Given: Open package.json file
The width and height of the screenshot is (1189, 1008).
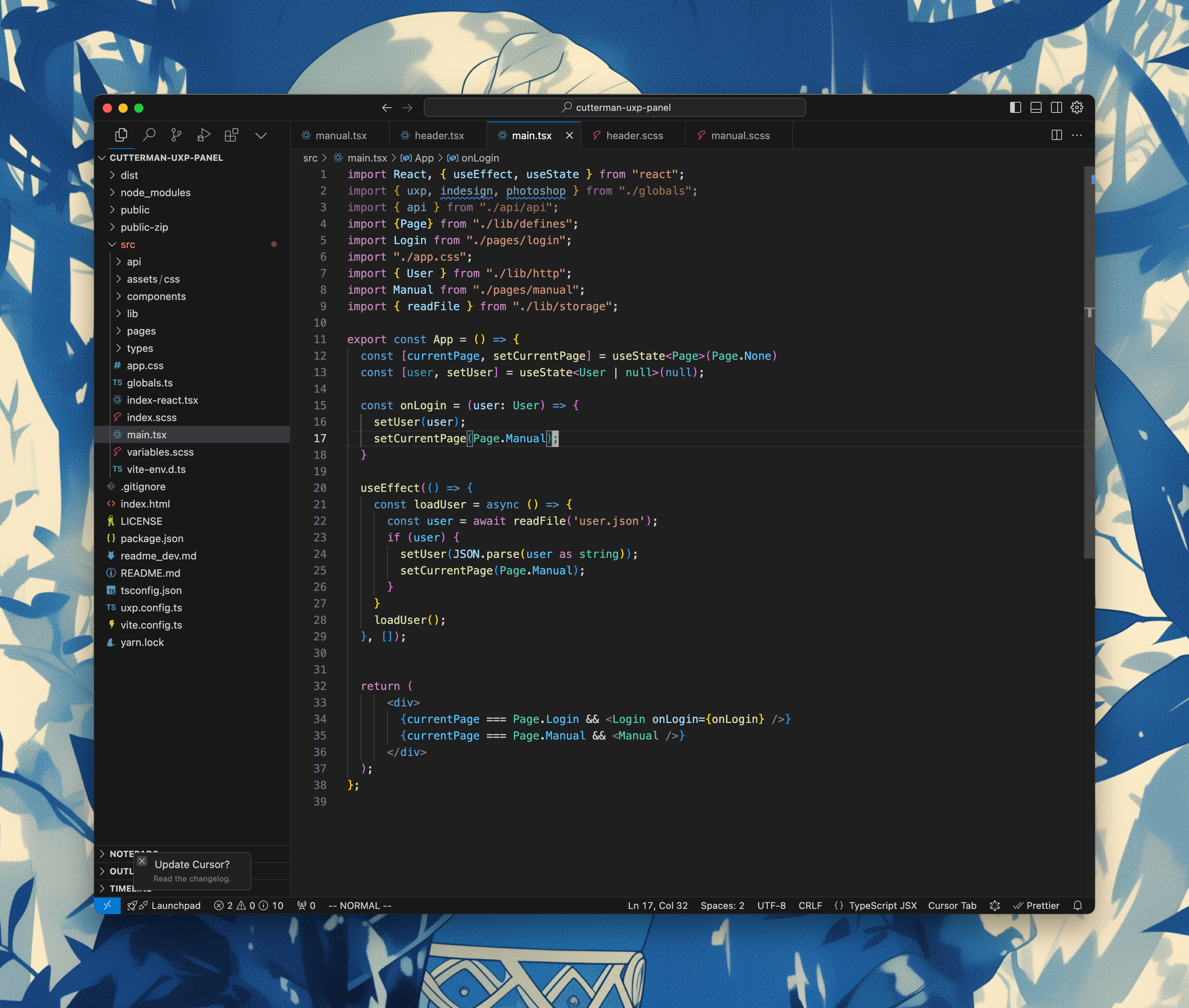Looking at the screenshot, I should click(193, 538).
